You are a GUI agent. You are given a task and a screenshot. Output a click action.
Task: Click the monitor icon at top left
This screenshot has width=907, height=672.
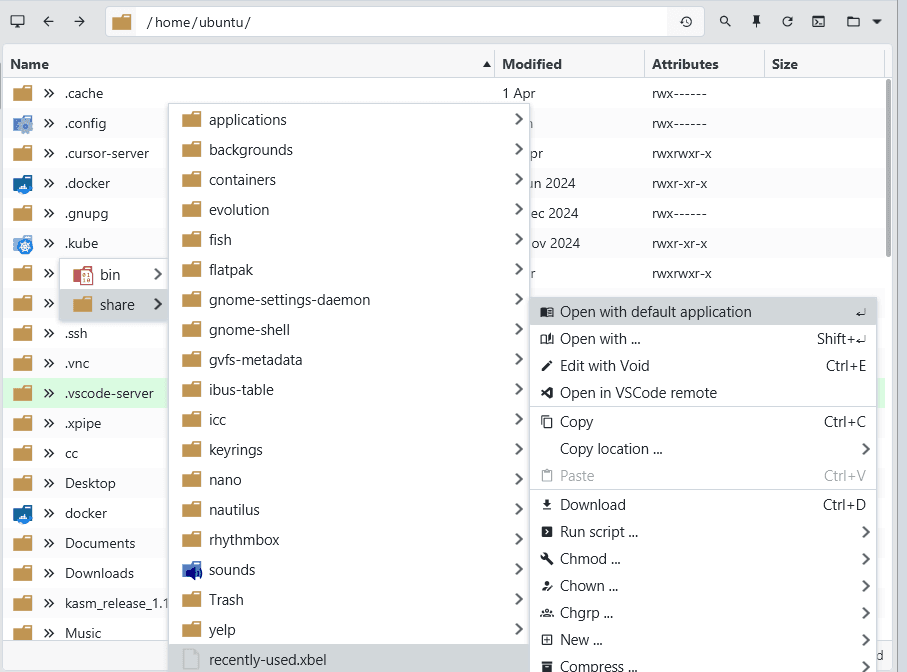point(17,21)
